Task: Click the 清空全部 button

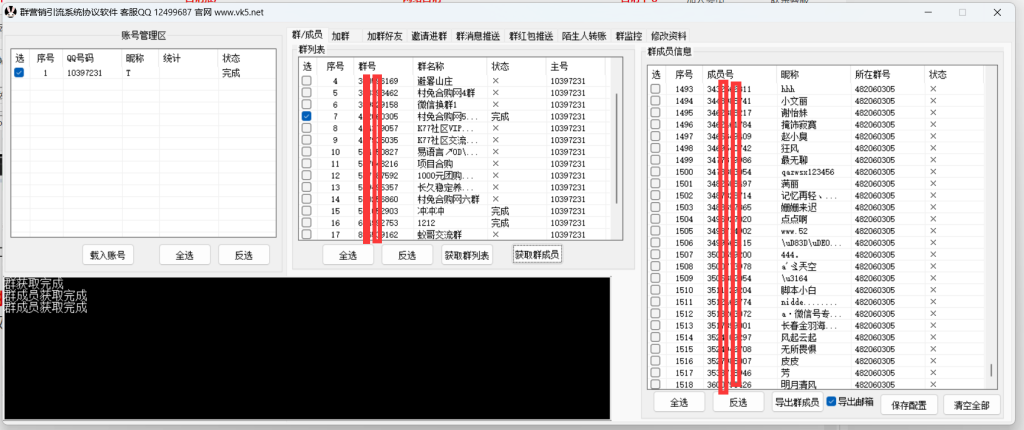Action: [x=971, y=405]
